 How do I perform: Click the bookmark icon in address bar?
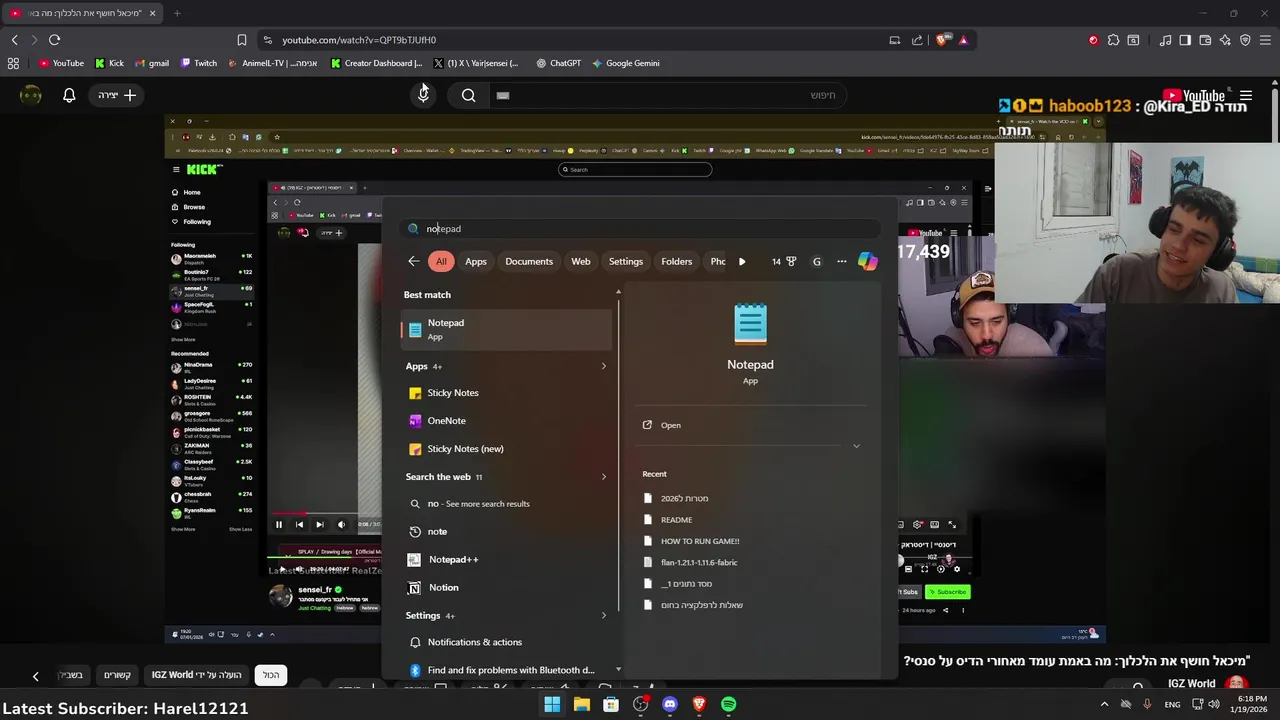241,40
